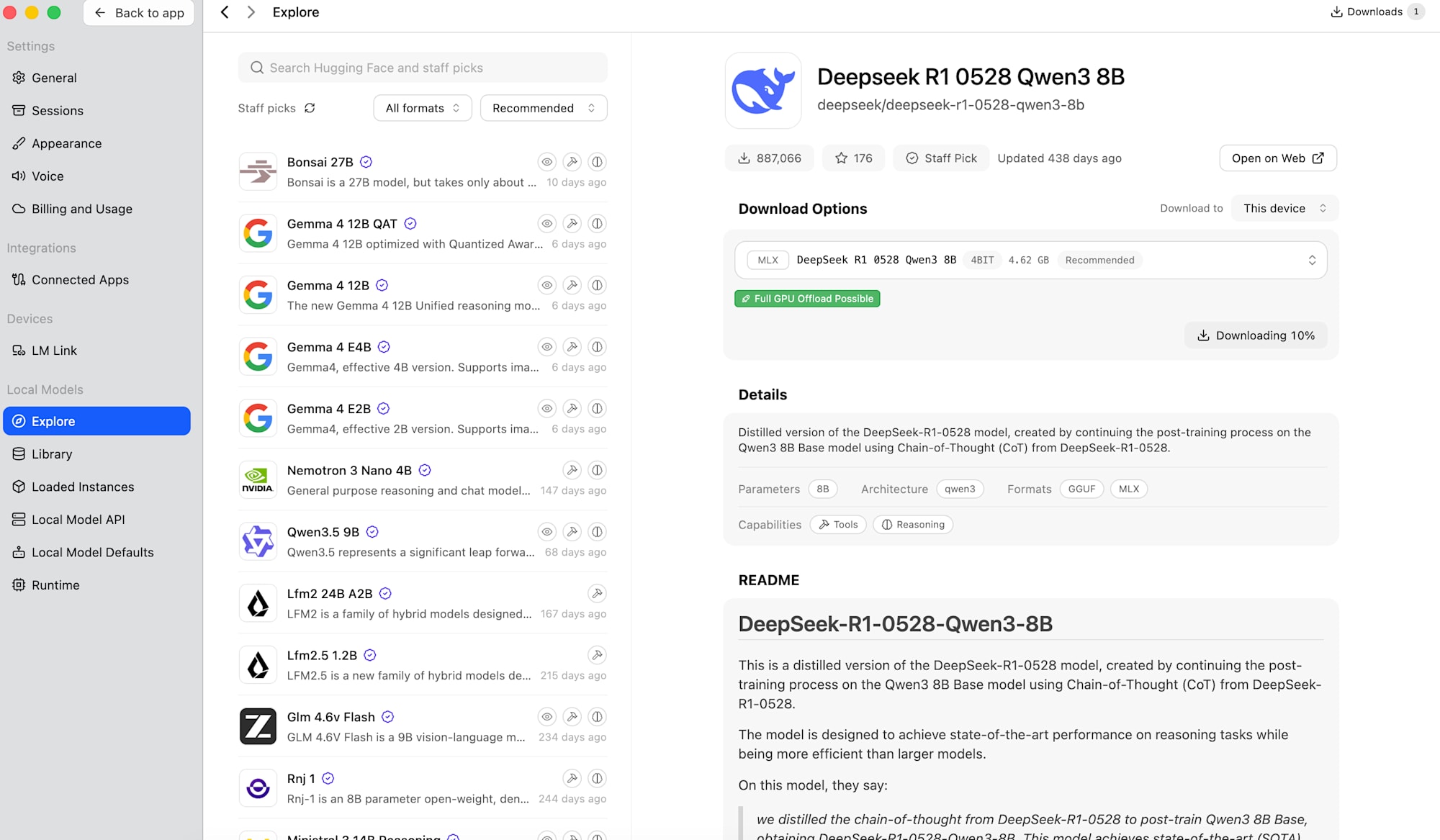Click the General settings gear icon

(19, 78)
